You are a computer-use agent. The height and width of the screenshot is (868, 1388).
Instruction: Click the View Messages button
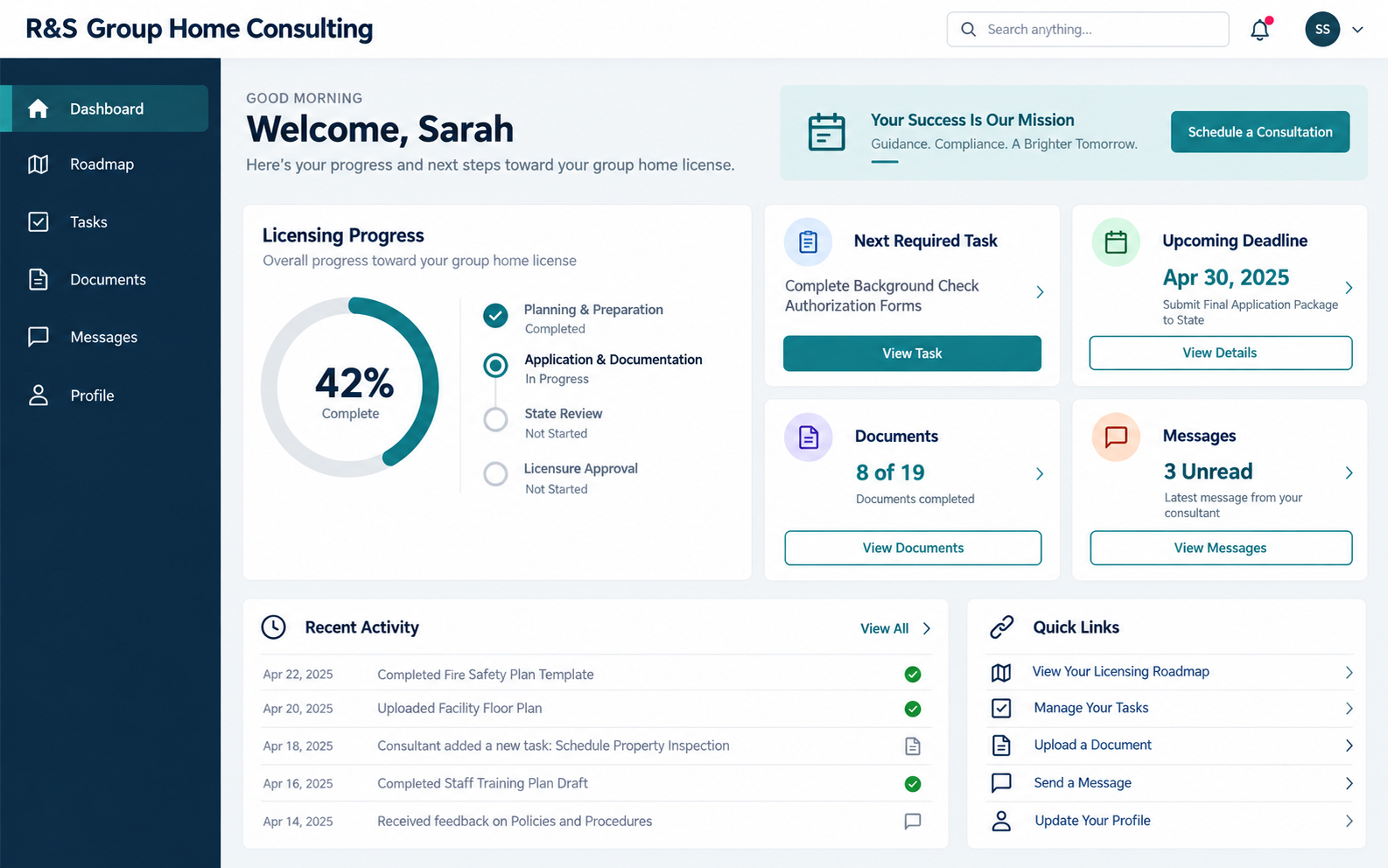[1221, 548]
